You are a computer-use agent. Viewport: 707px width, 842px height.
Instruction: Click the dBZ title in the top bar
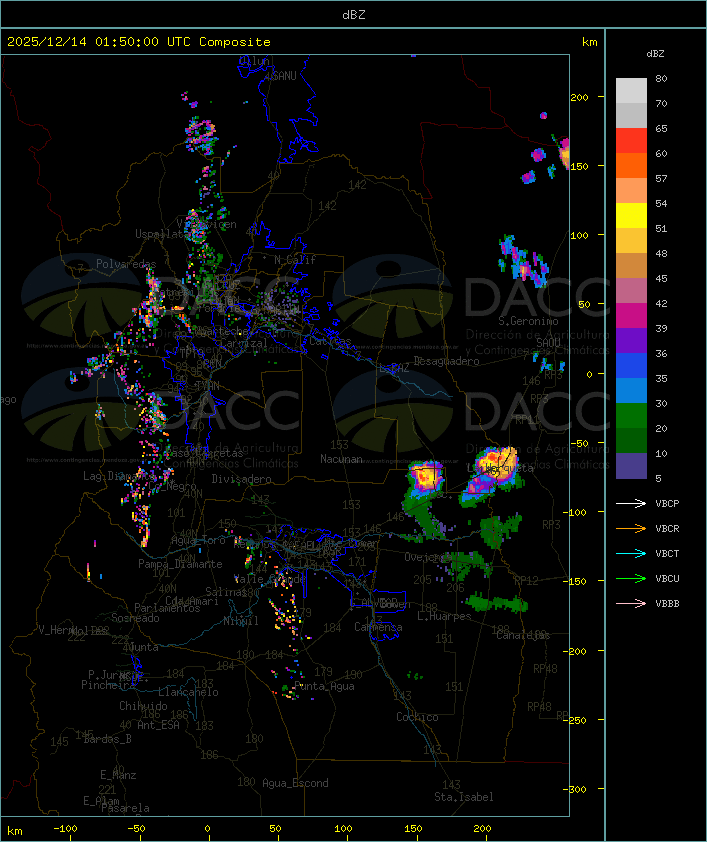point(354,14)
